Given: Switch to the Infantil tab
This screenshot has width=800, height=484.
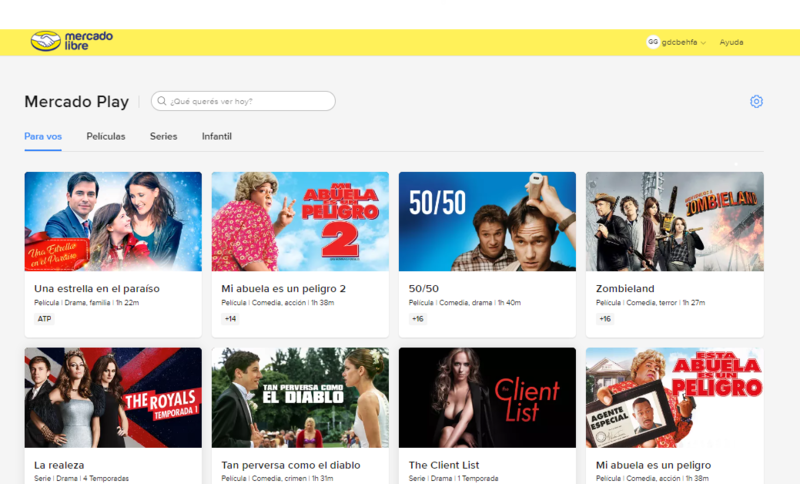Looking at the screenshot, I should (216, 137).
